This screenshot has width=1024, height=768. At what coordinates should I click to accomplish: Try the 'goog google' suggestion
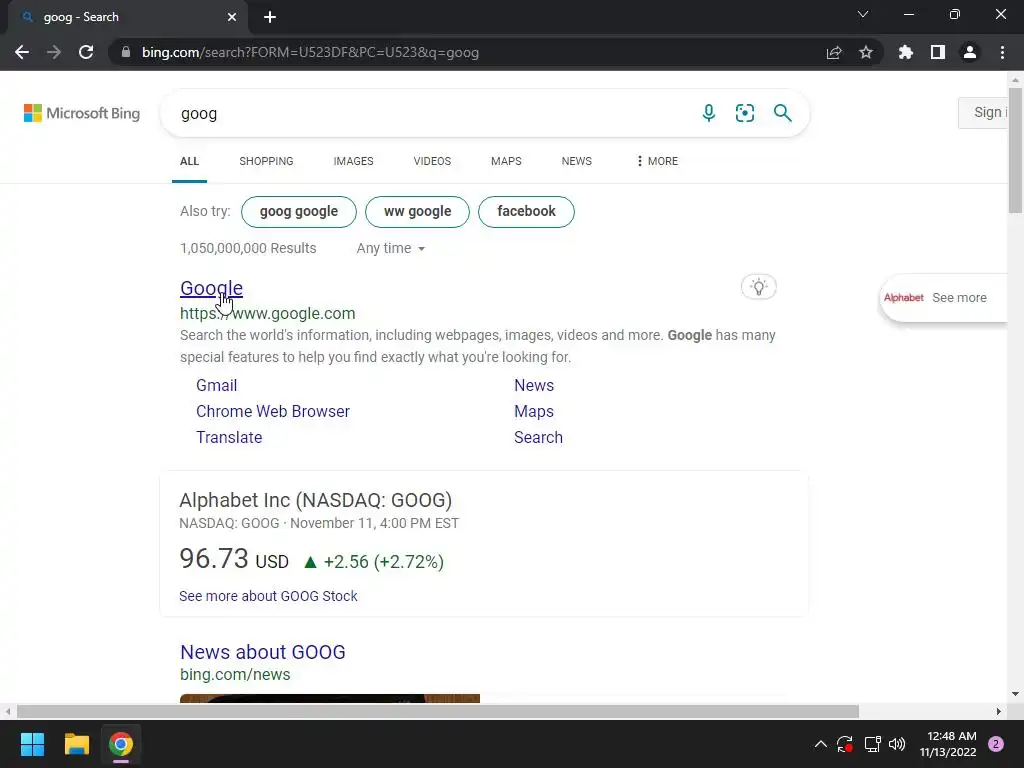pyautogui.click(x=299, y=212)
